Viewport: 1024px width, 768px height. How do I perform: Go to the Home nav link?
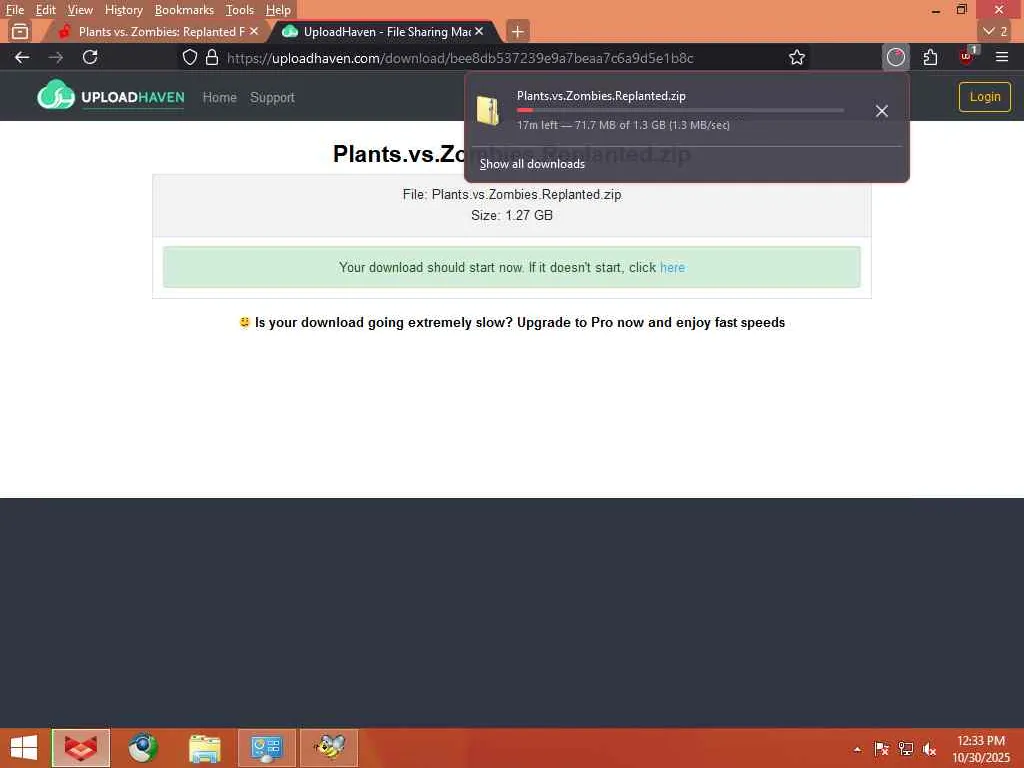[219, 97]
